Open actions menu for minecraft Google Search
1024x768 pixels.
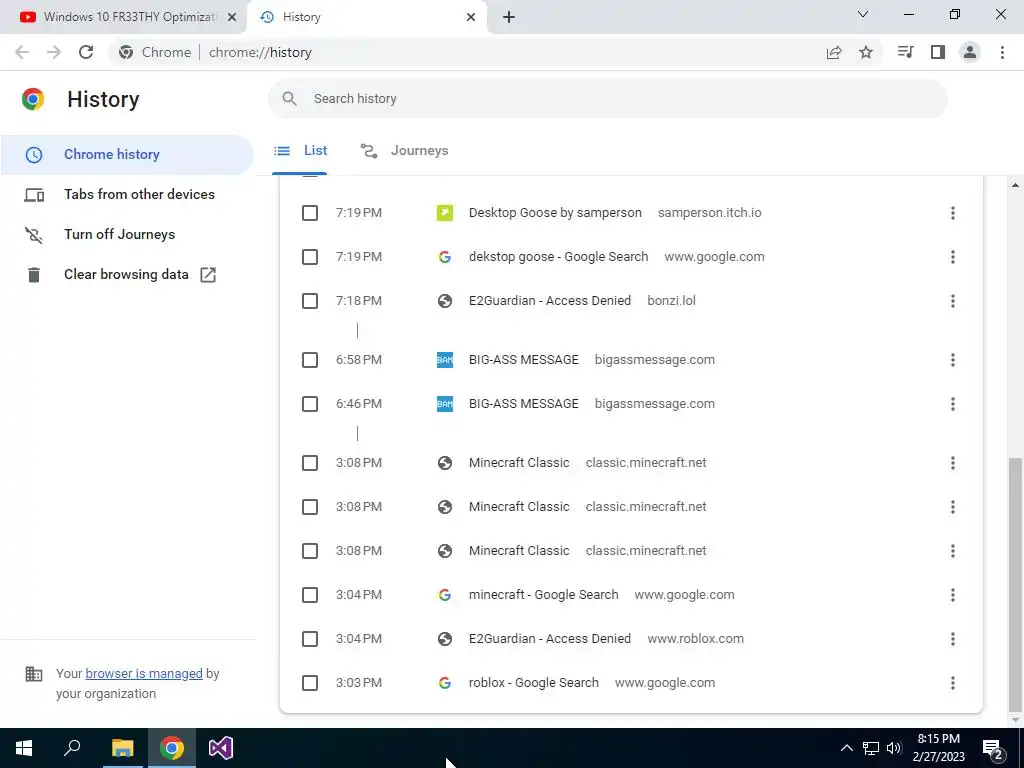pos(953,595)
